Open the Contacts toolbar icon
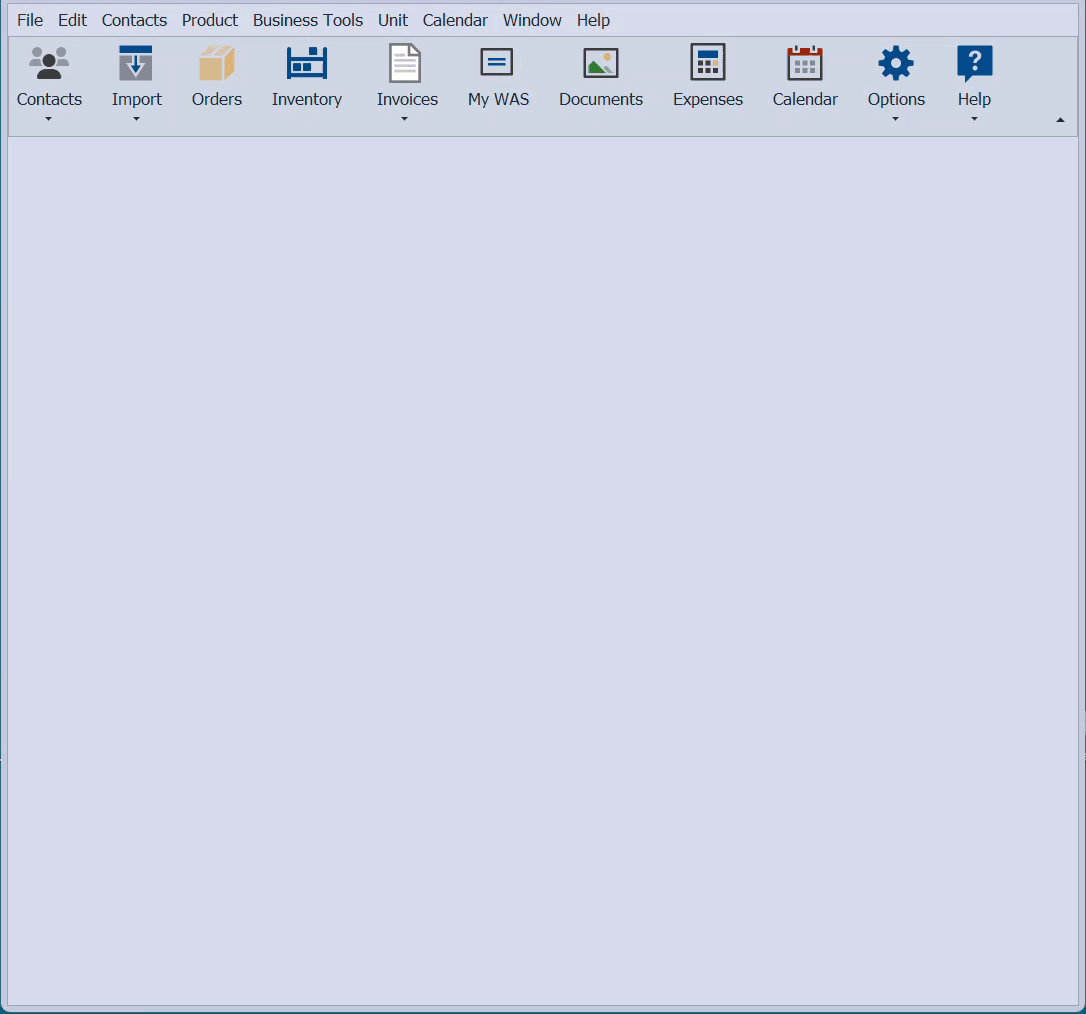This screenshot has width=1086, height=1014. tap(48, 63)
